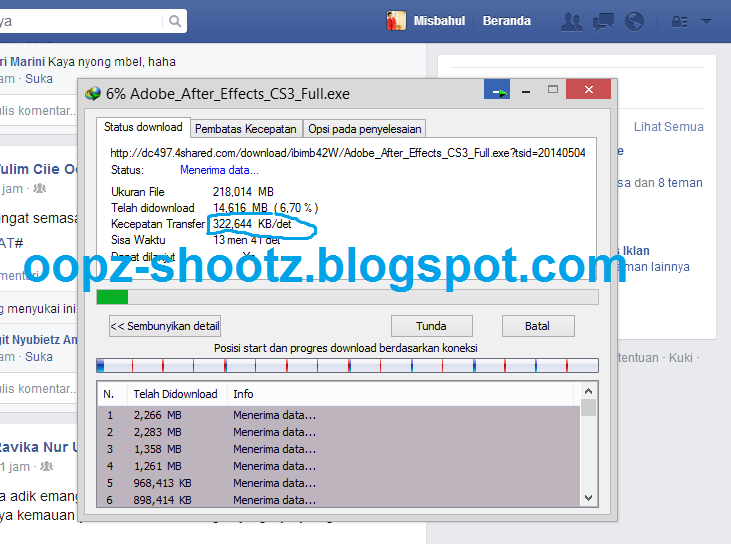Click the 14,616 MB downloaded value
This screenshot has height=544, width=731.
[241, 208]
